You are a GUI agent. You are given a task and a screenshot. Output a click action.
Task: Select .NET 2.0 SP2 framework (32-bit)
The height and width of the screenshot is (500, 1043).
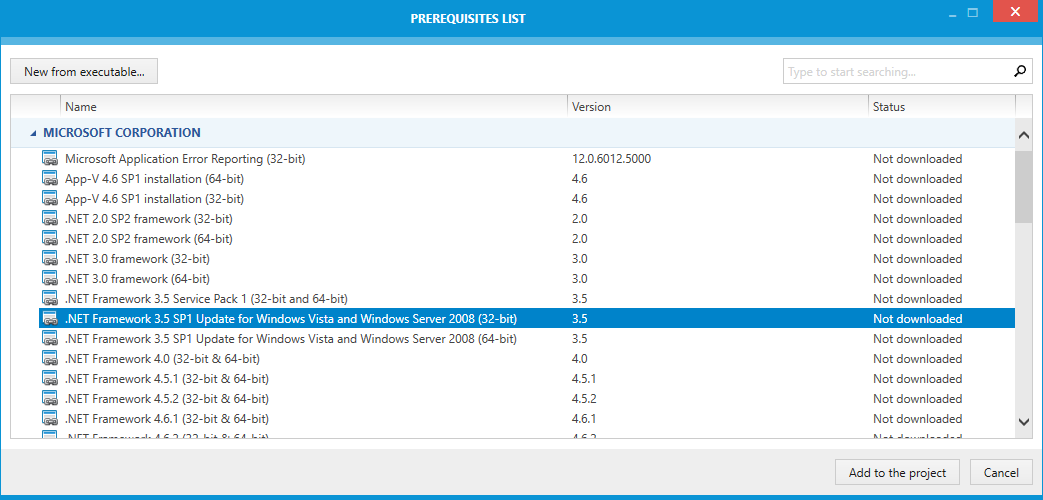point(149,219)
